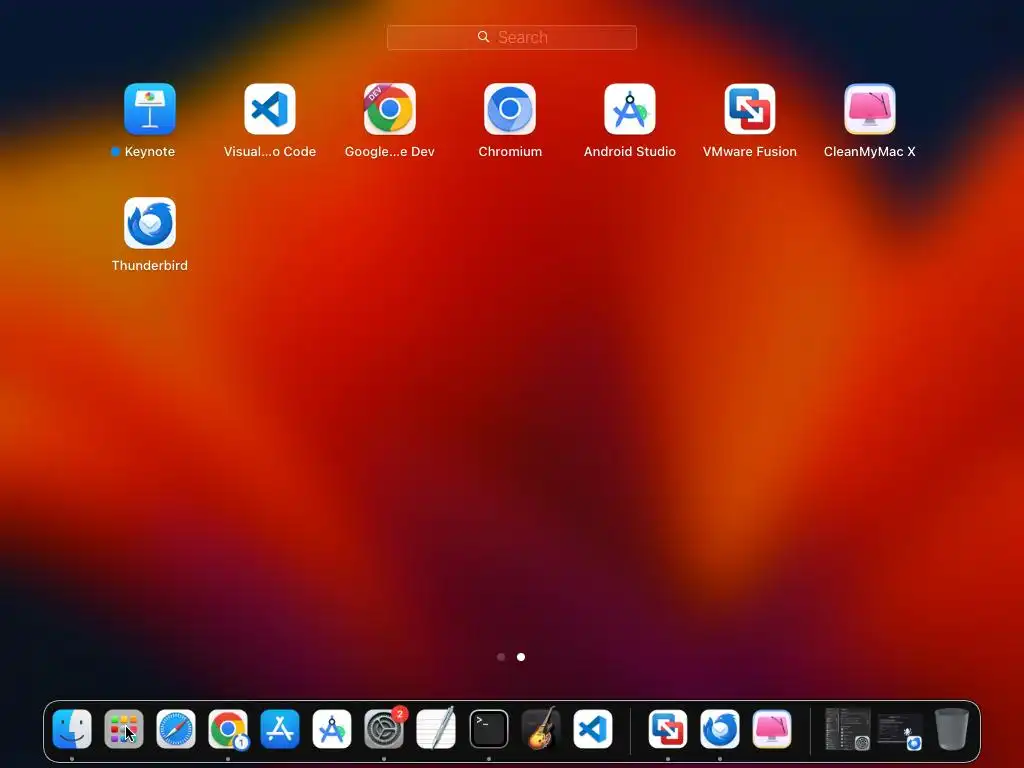Screen dimensions: 1024x768
Task: Open Finder from the Dock
Action: point(72,729)
